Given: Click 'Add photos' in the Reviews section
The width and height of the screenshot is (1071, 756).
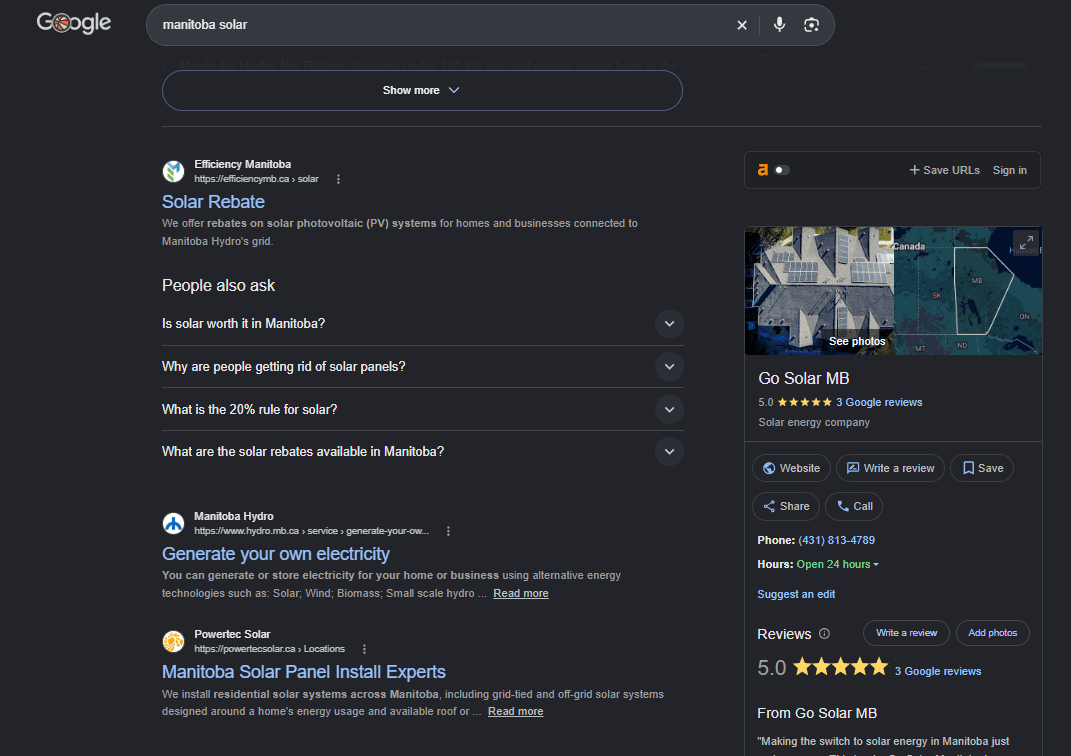Looking at the screenshot, I should (x=992, y=633).
